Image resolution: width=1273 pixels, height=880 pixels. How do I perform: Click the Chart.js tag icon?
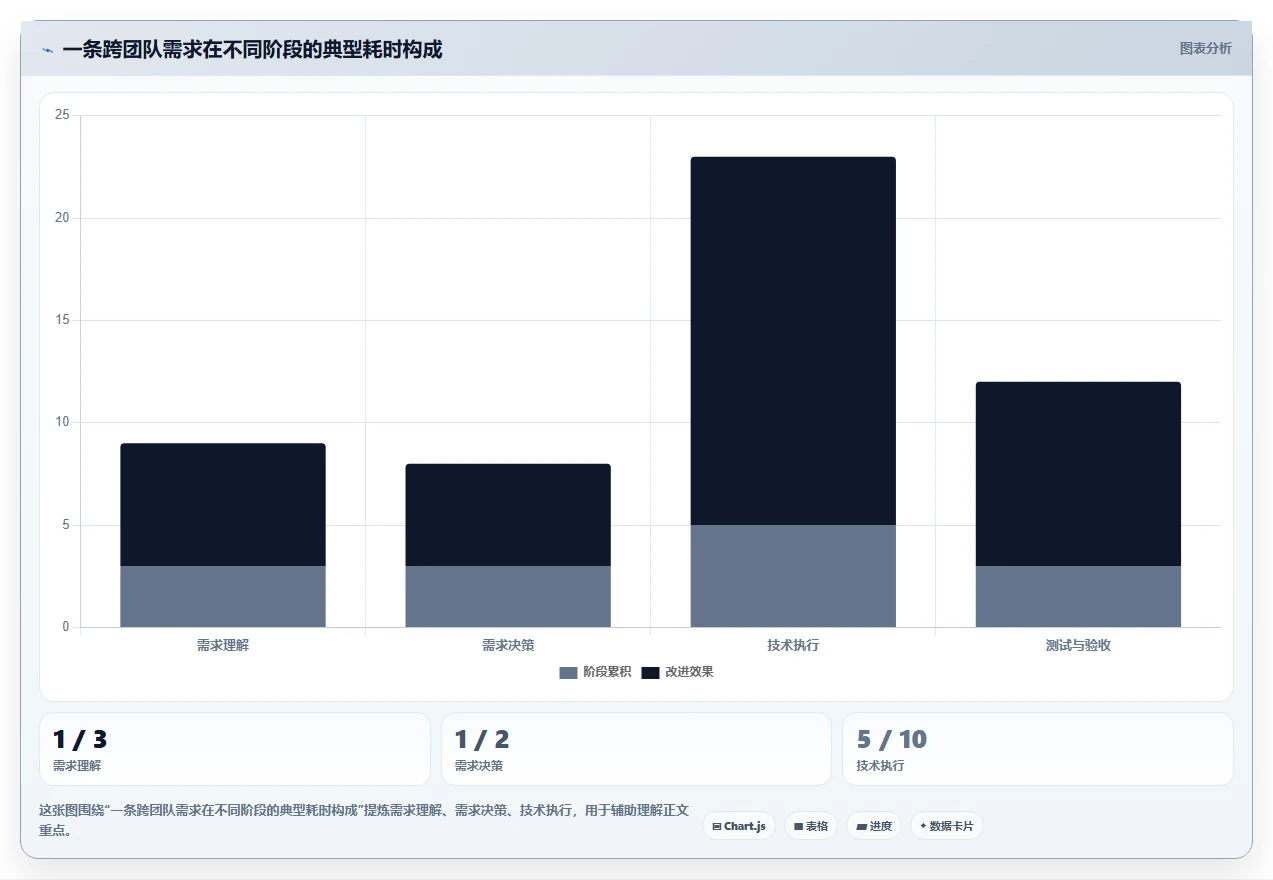click(717, 827)
